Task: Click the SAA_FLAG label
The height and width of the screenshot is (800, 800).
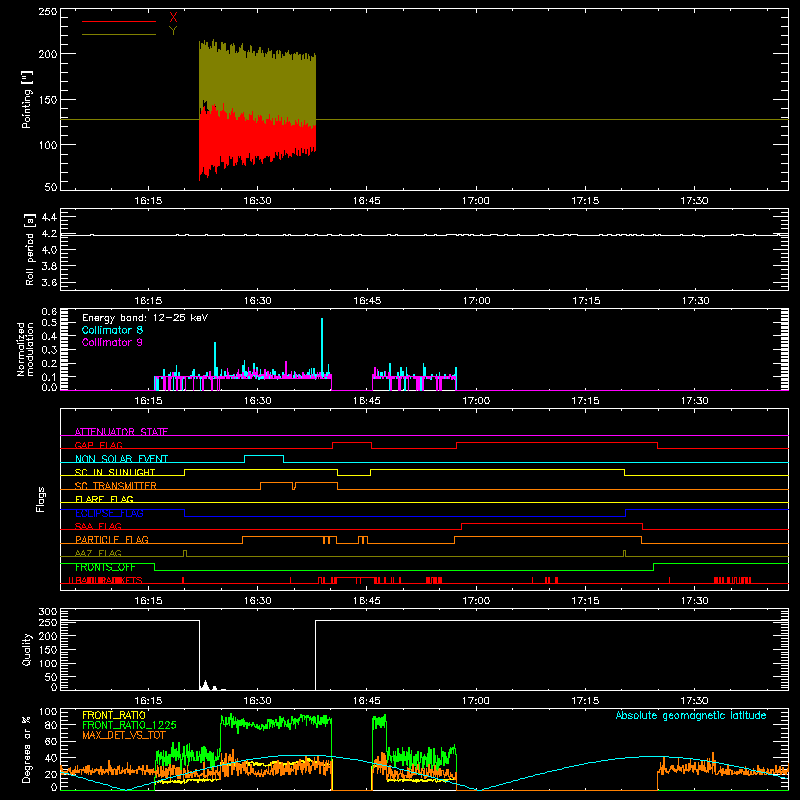Action: (x=98, y=526)
